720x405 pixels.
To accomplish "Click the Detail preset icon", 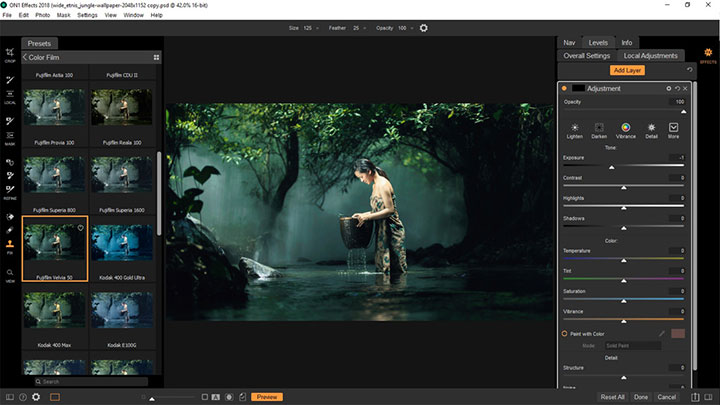I will (x=650, y=128).
